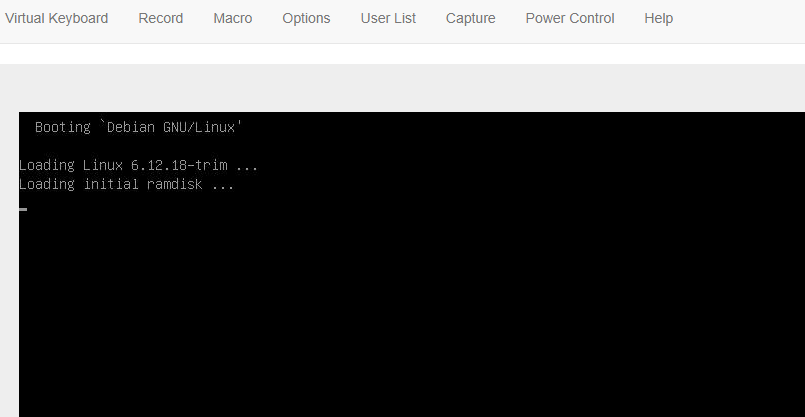The height and width of the screenshot is (417, 805).
Task: Click the white strip below the menu bar
Action: click(x=402, y=54)
